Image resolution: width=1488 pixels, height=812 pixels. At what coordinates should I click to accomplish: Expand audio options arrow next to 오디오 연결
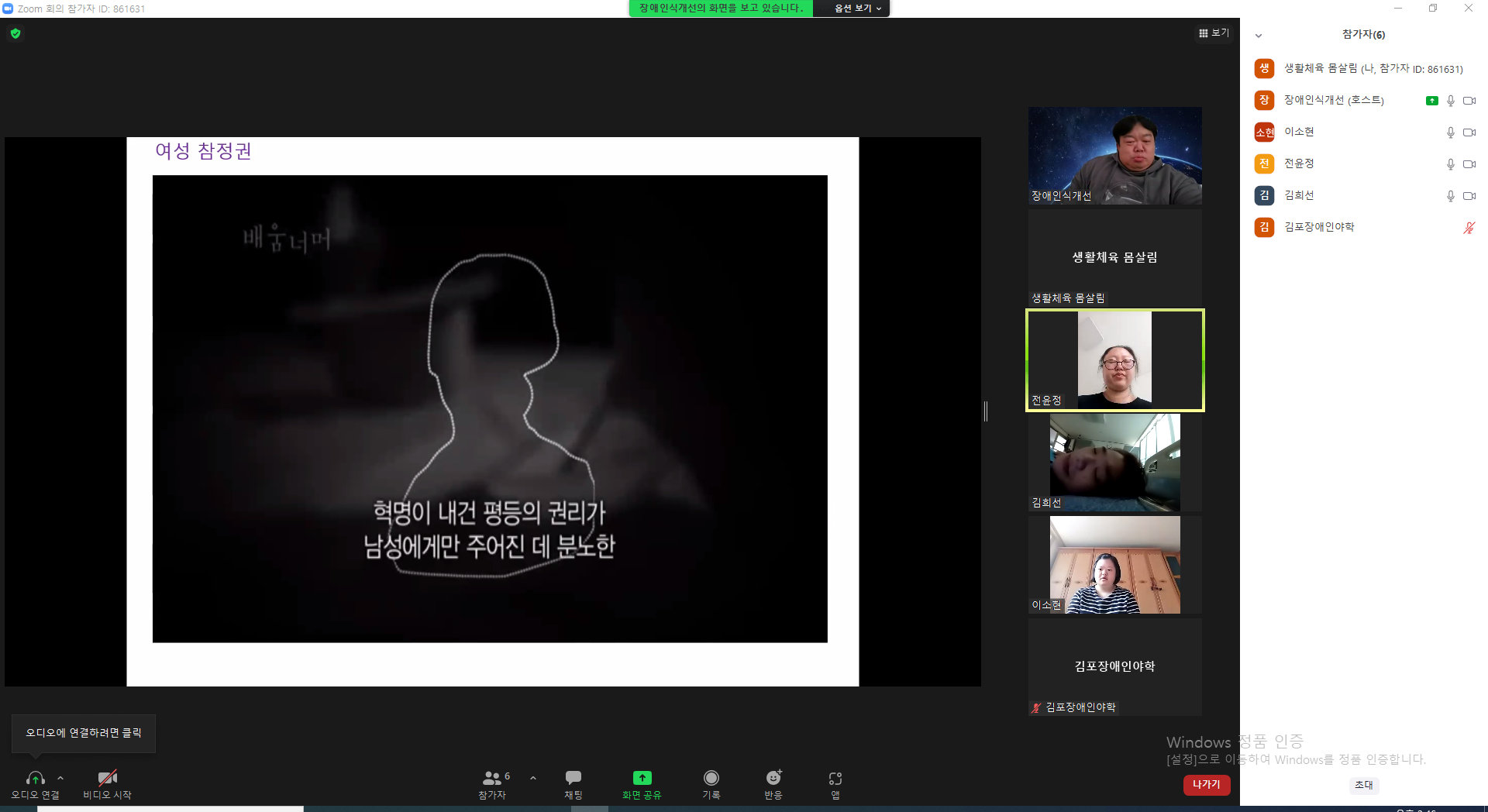(x=60, y=778)
